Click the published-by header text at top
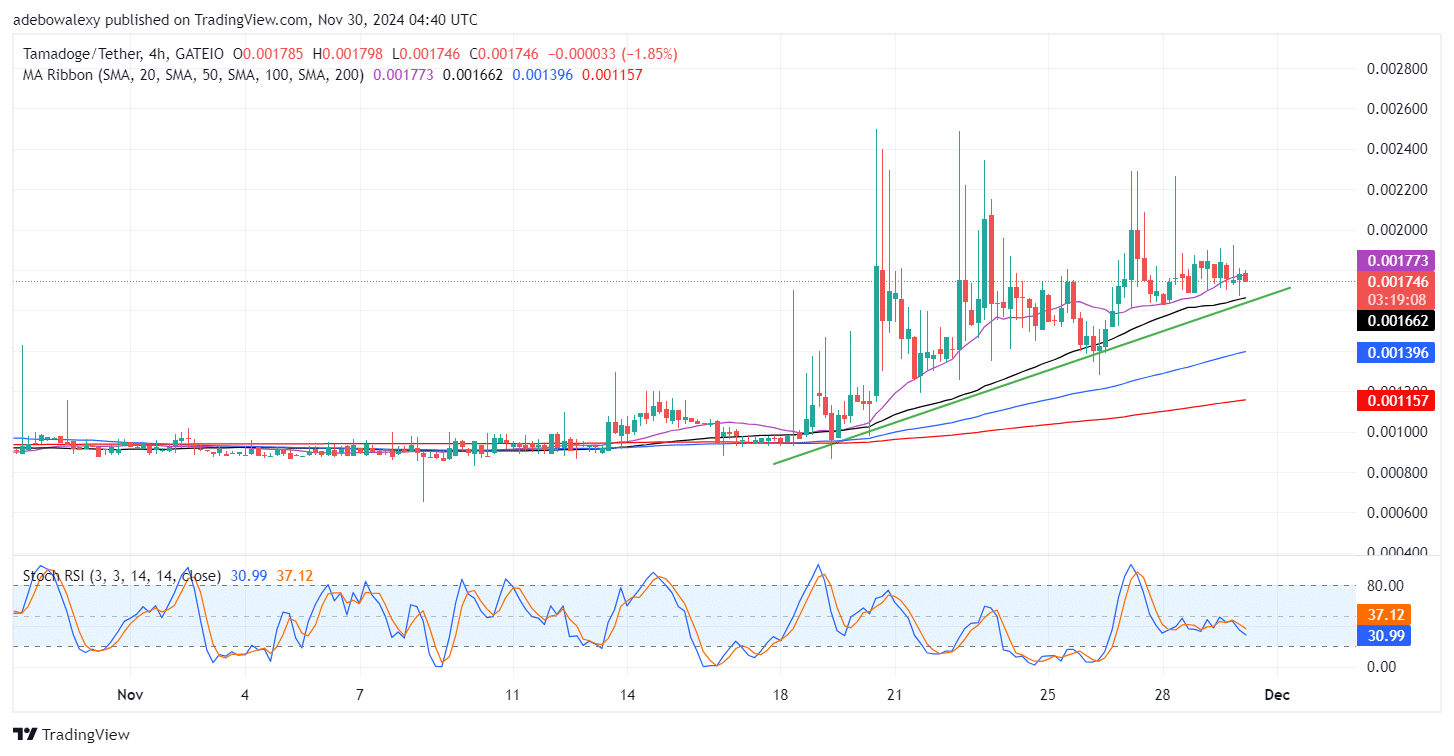 tap(245, 19)
